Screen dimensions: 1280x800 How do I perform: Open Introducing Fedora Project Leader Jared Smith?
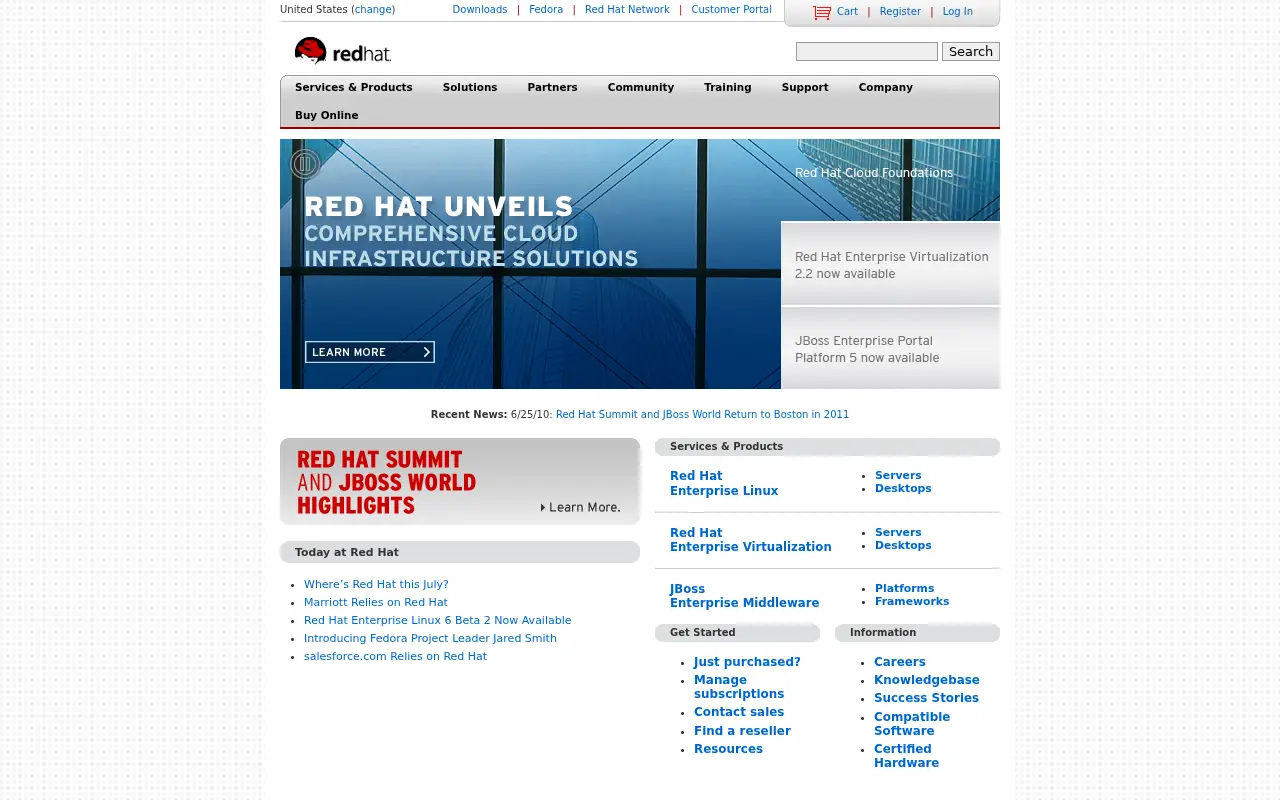click(x=430, y=639)
